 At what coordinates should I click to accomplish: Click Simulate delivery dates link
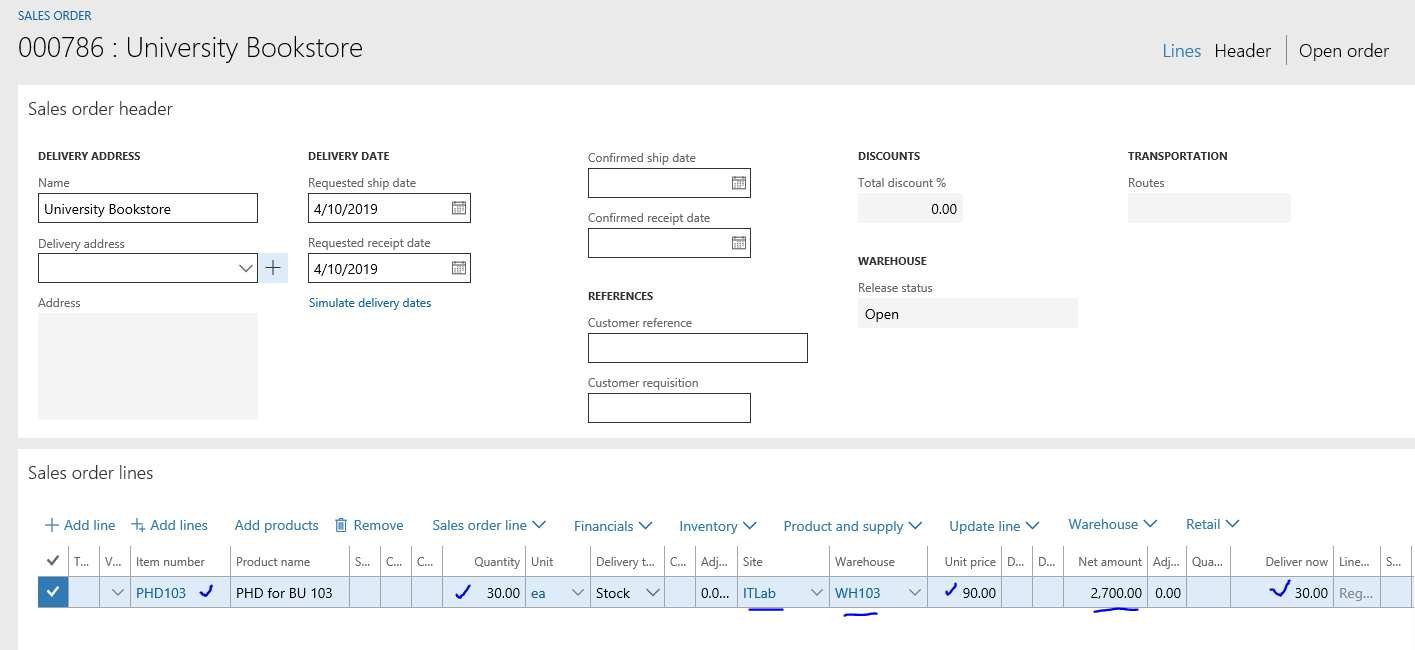[370, 303]
